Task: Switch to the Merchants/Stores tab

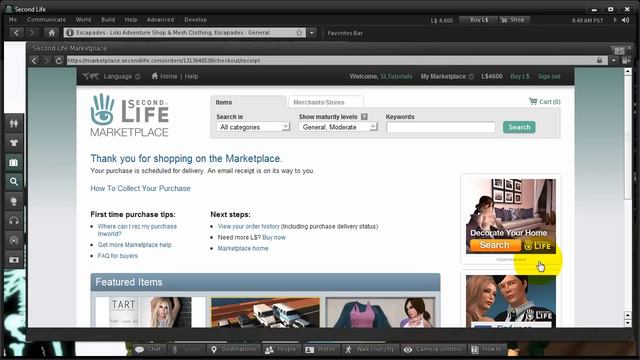Action: [325, 102]
